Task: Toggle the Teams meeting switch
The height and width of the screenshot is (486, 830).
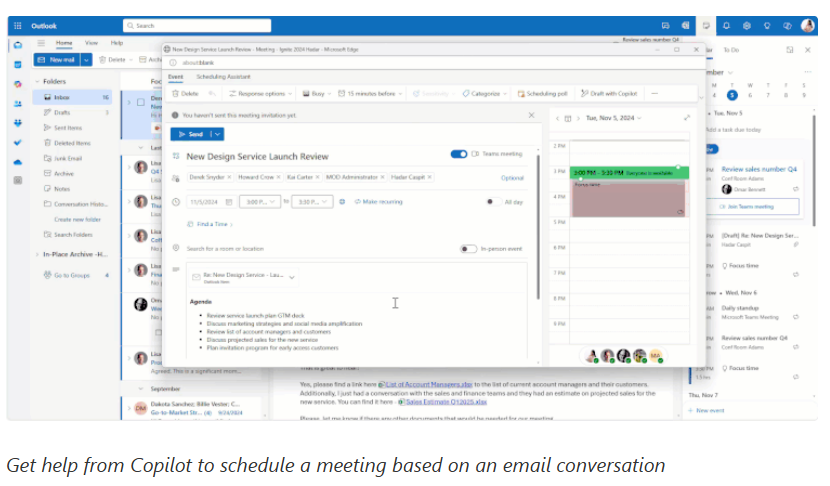Action: tap(459, 154)
